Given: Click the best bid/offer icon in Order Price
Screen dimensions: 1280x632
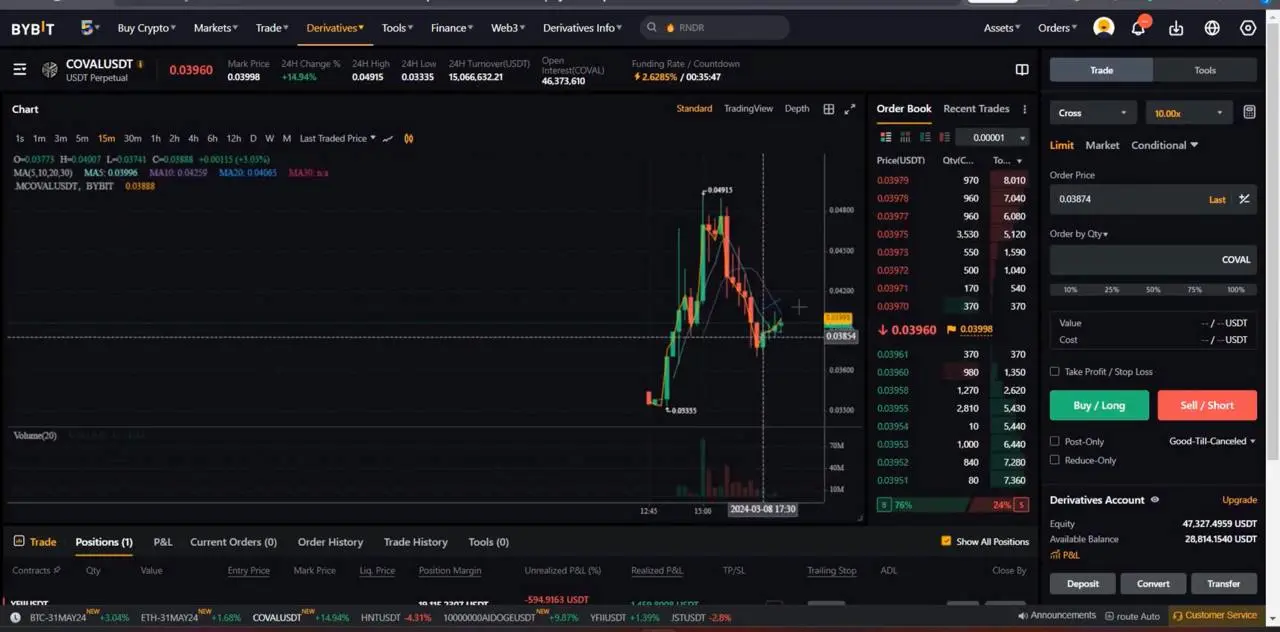Looking at the screenshot, I should (1244, 199).
